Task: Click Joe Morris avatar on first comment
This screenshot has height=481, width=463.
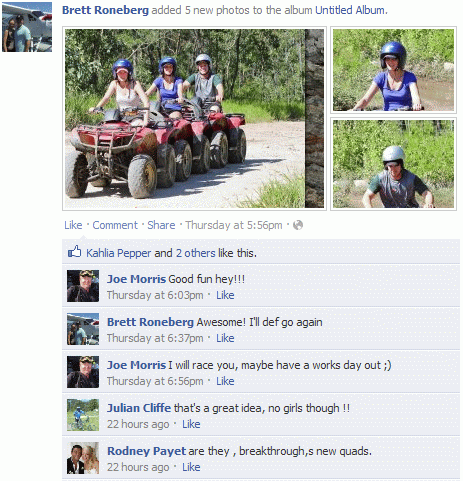Action: coord(83,286)
